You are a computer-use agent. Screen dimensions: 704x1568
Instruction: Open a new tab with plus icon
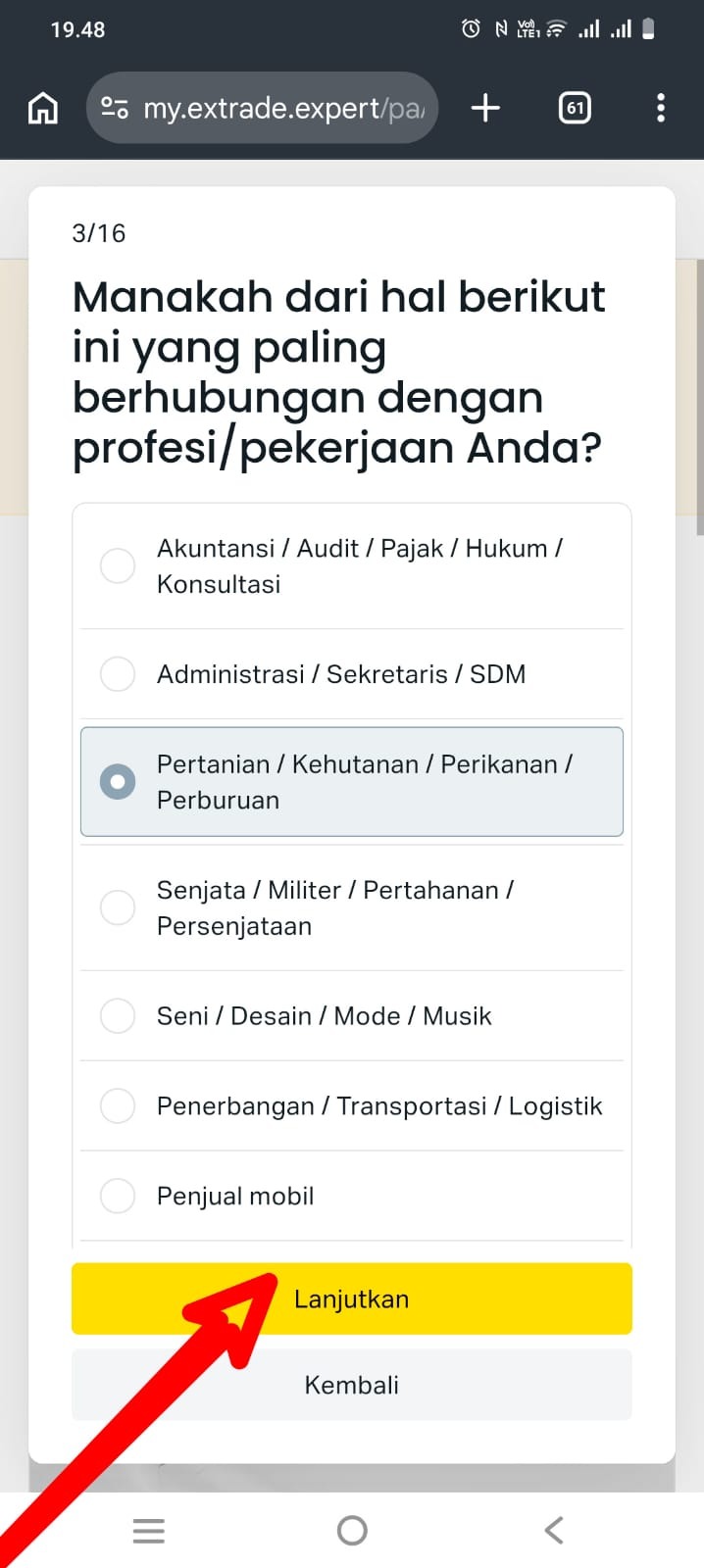click(x=485, y=108)
